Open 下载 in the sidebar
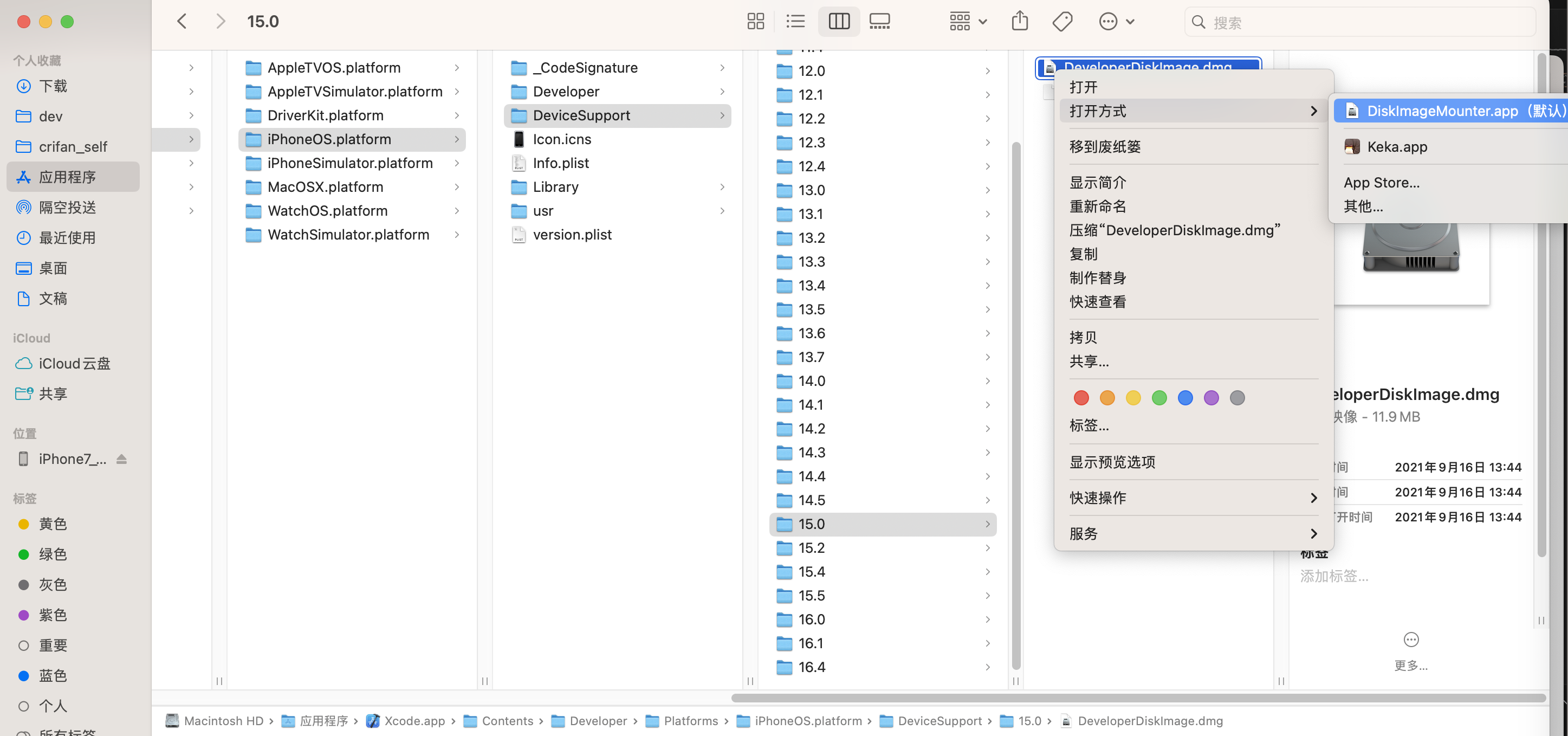 pos(73,86)
